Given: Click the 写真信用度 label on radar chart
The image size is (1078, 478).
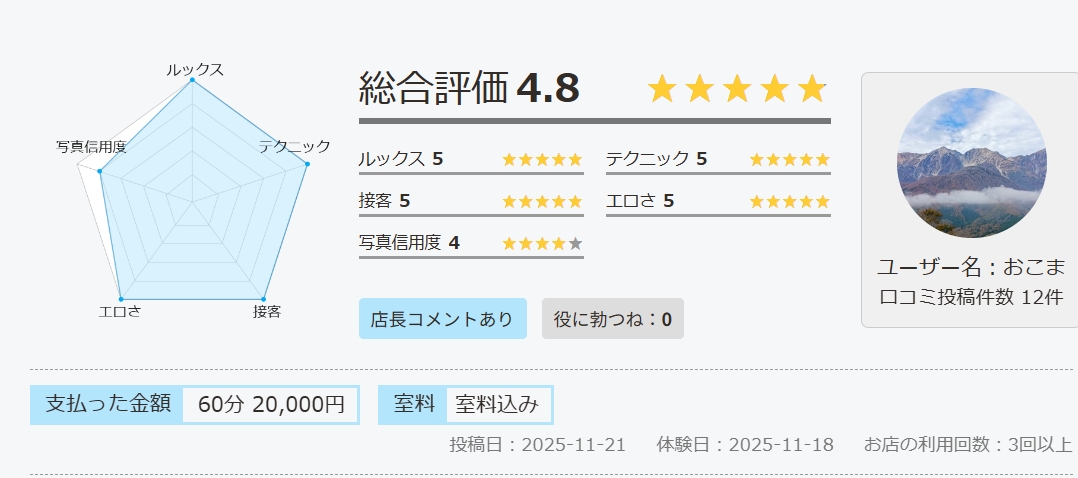Looking at the screenshot, I should pos(91,147).
